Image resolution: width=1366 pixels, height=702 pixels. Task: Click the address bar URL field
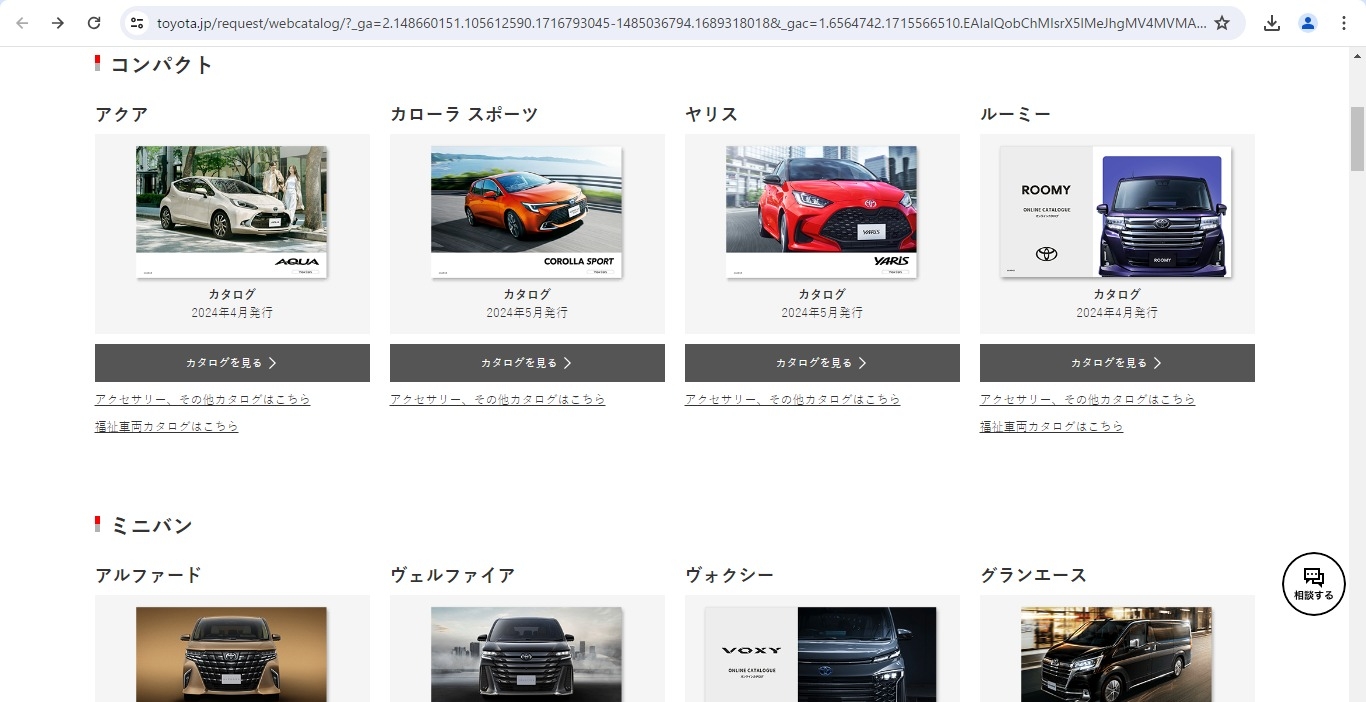(681, 23)
